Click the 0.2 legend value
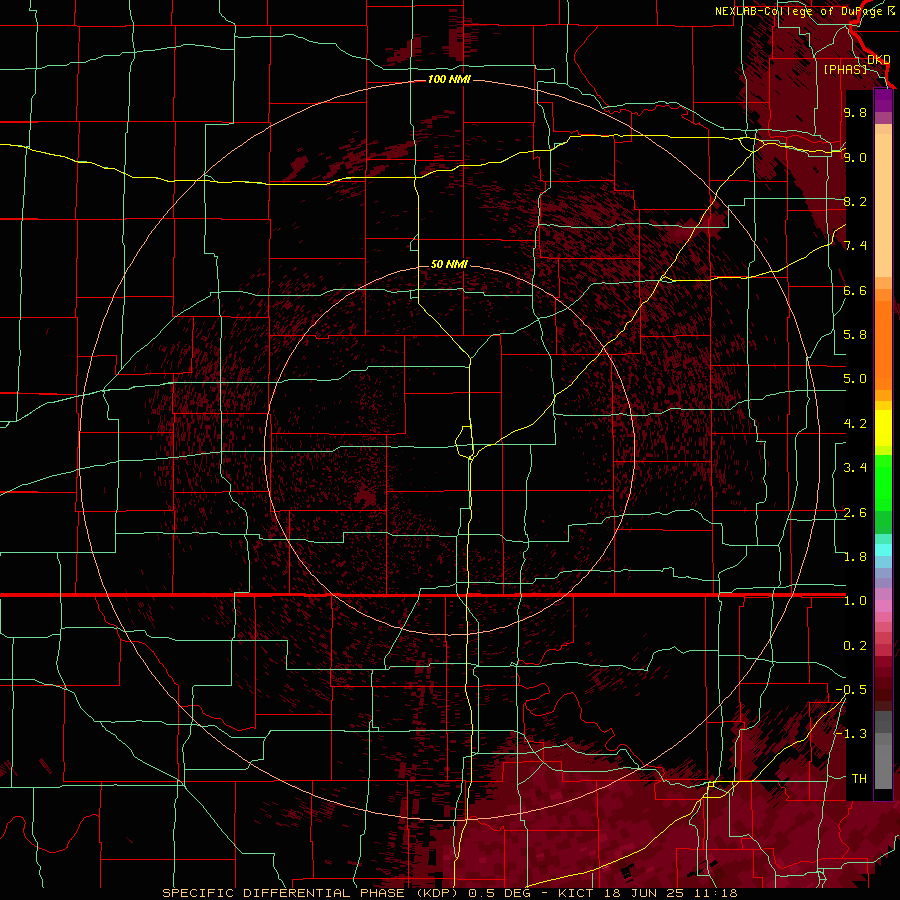900x900 pixels. (855, 646)
